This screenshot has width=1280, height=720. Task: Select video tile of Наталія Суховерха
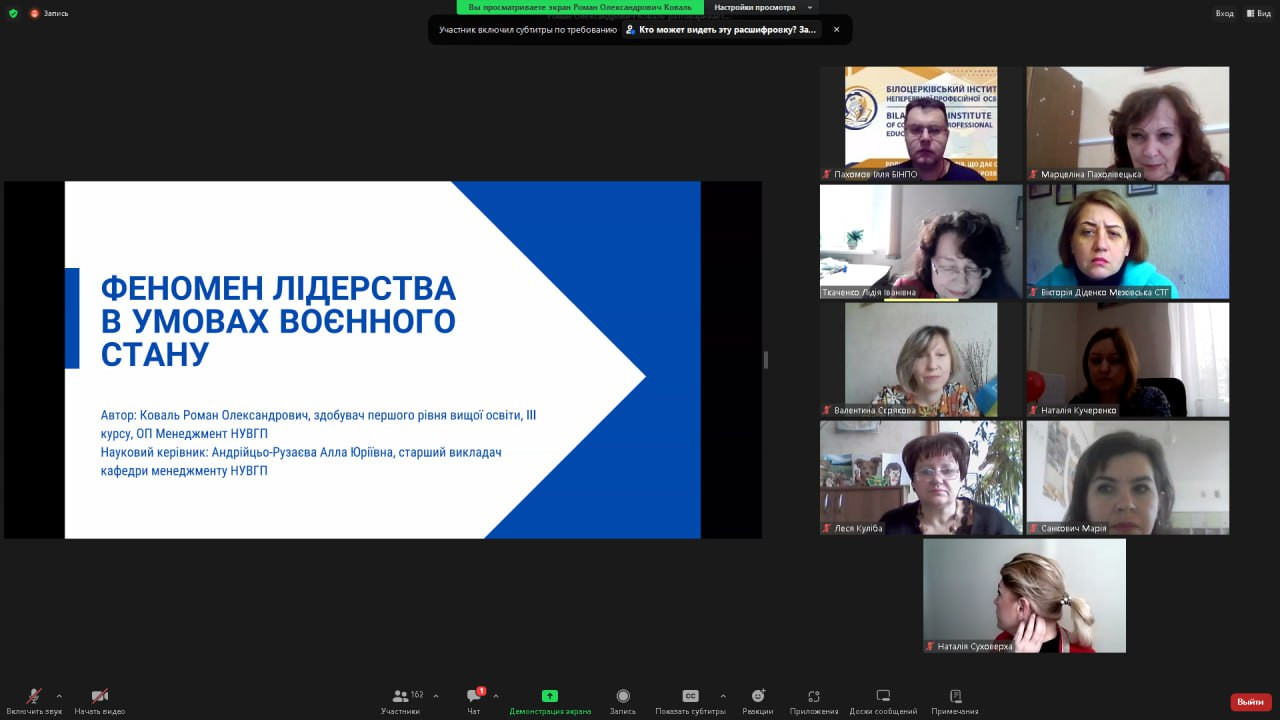point(1024,596)
